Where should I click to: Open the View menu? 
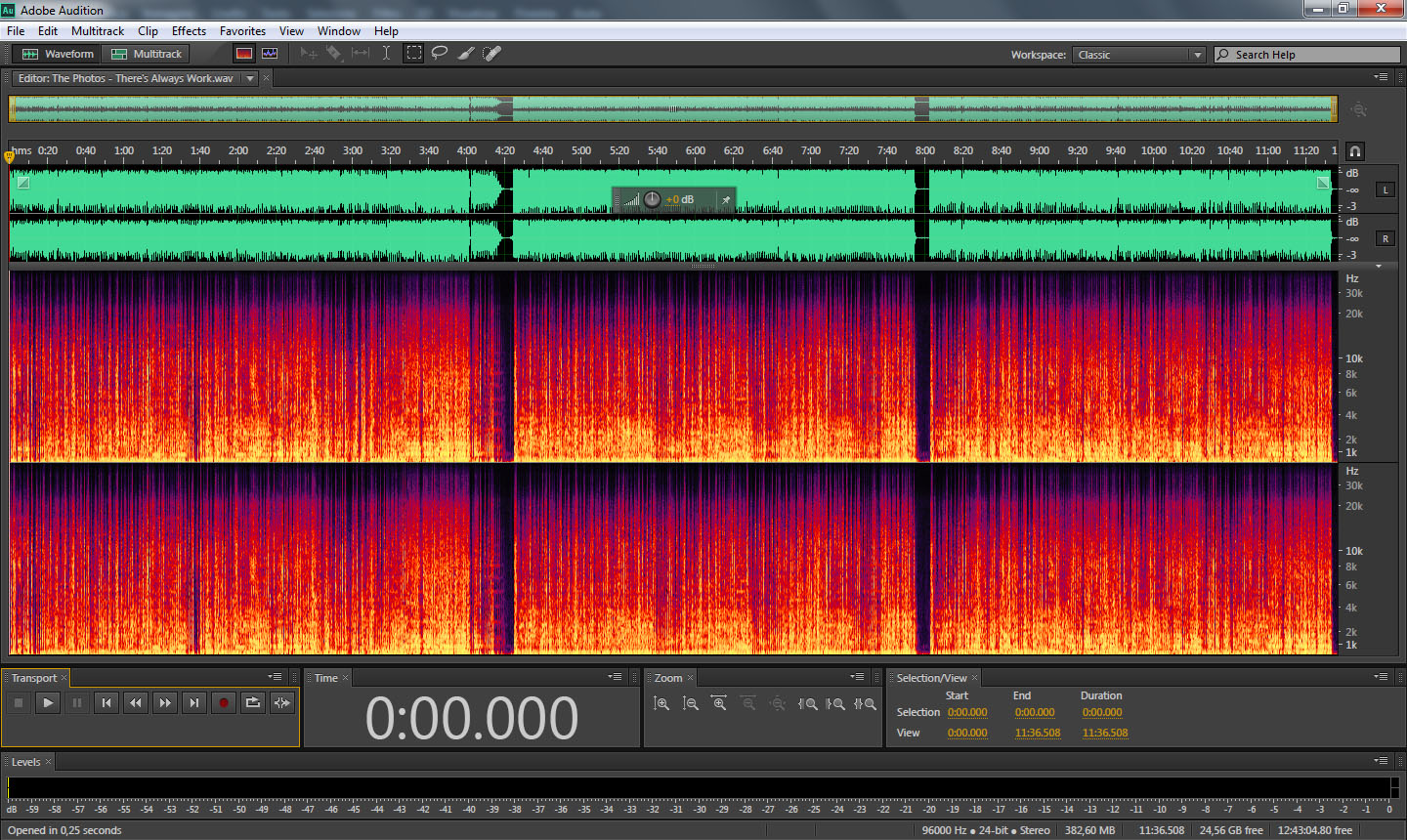291,31
